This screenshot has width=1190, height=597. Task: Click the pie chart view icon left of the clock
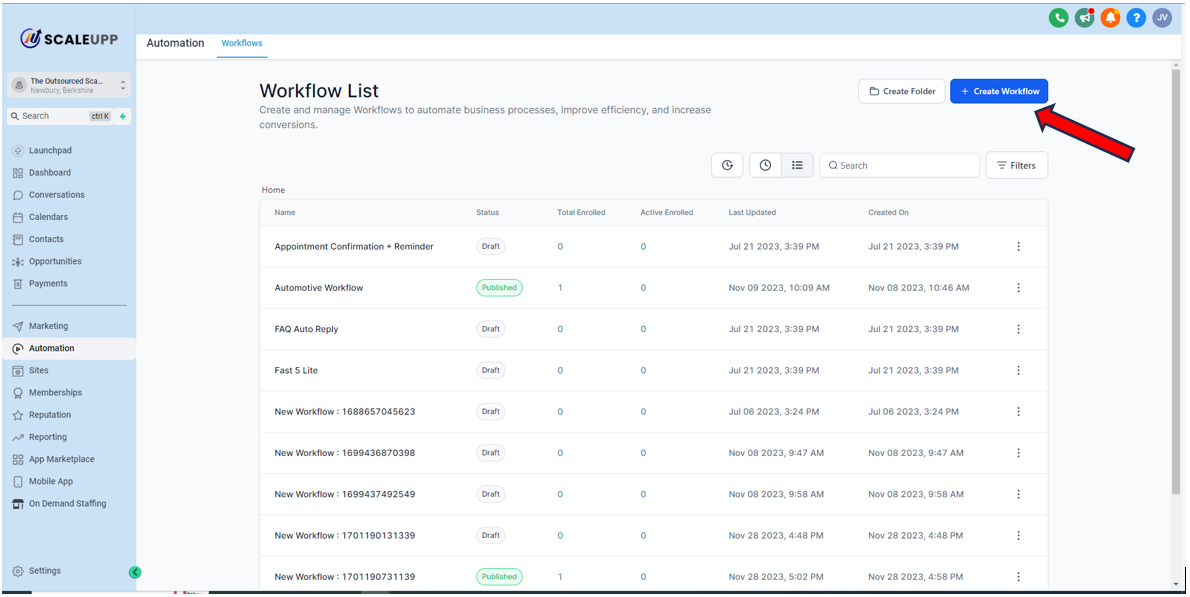click(727, 165)
